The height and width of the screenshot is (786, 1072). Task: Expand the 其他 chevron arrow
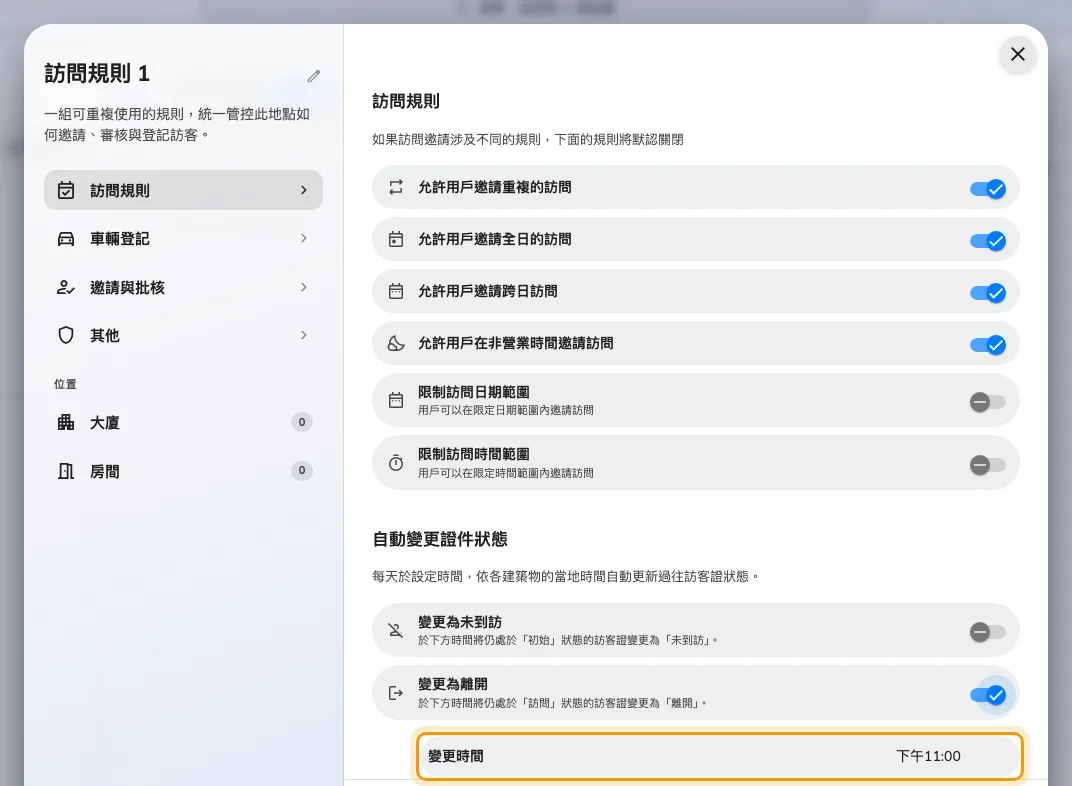[x=304, y=335]
